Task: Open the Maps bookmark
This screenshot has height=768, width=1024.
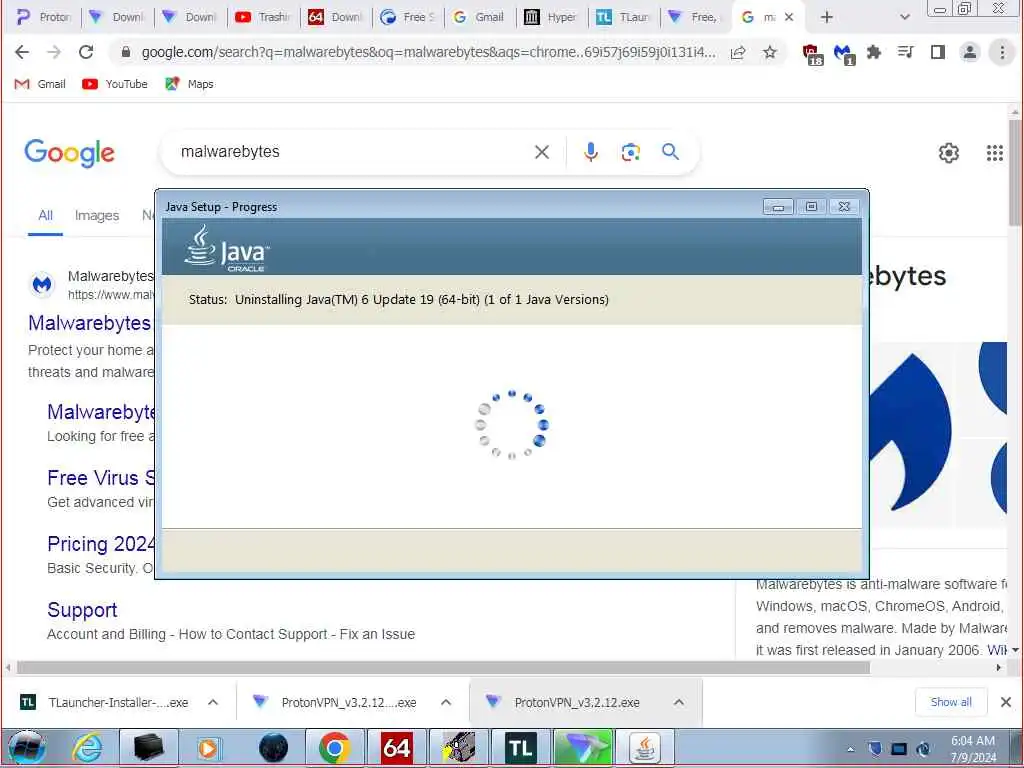Action: click(189, 84)
